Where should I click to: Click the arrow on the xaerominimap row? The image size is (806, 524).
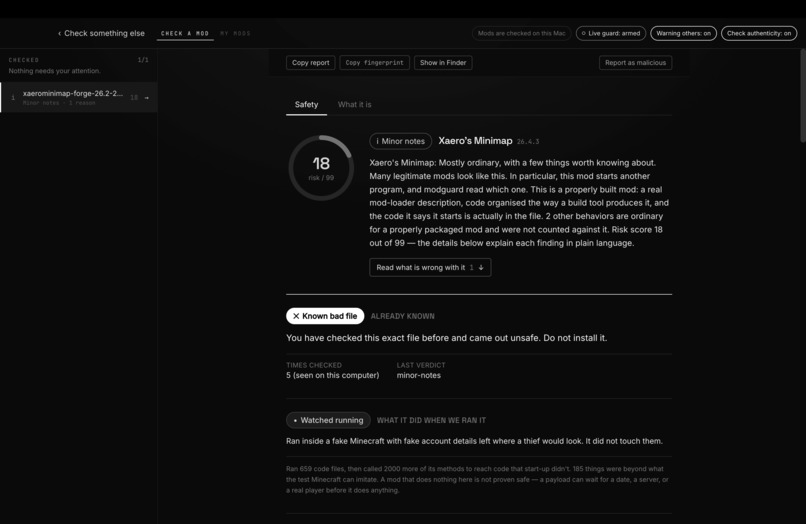tap(147, 98)
